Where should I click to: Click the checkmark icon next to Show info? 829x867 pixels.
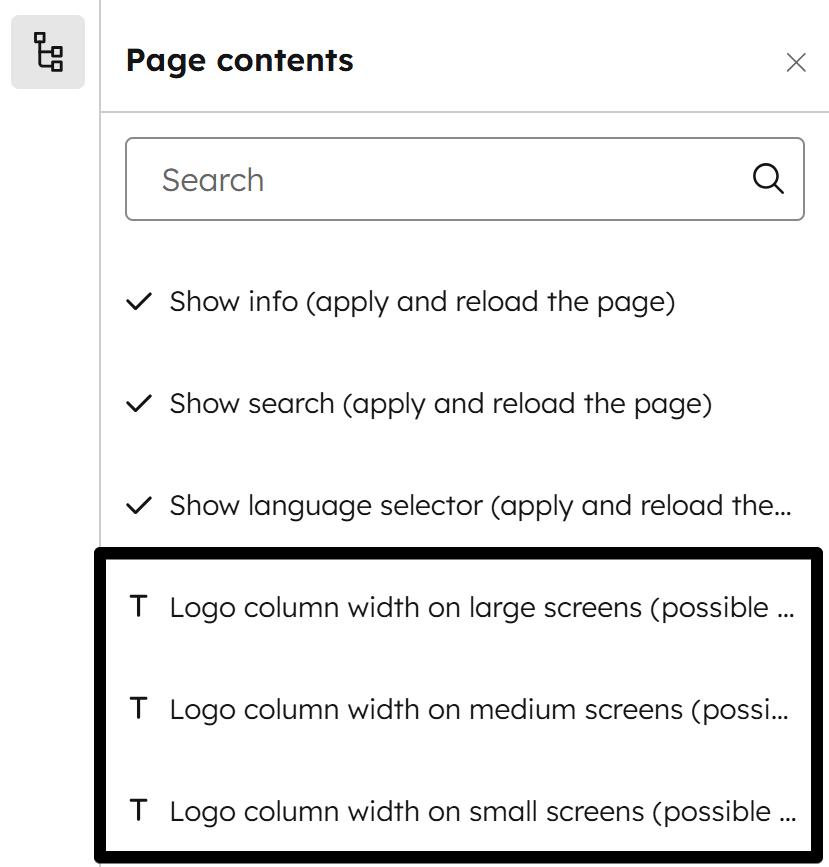140,300
